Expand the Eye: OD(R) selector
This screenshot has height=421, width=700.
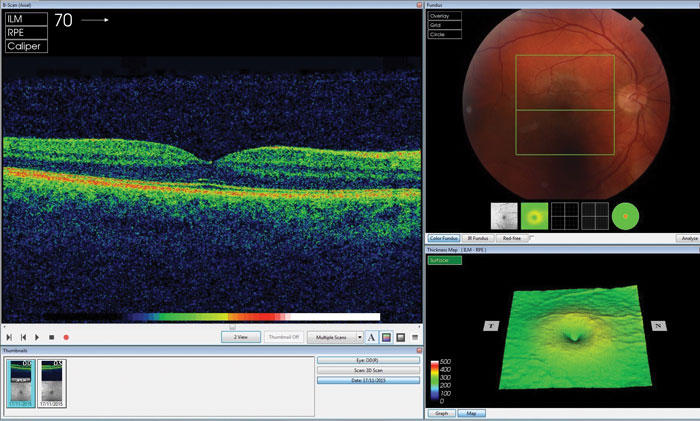[x=367, y=360]
